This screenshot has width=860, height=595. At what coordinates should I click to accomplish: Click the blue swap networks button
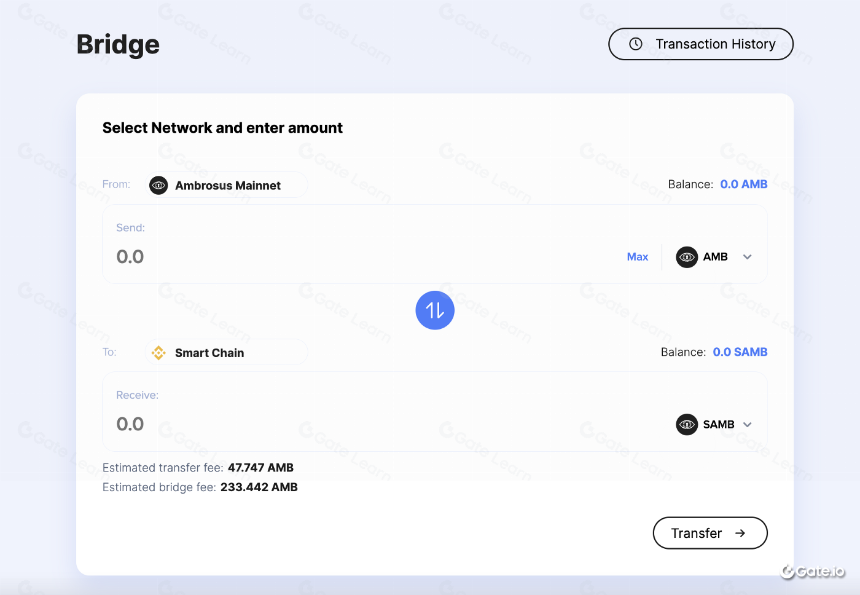click(435, 310)
